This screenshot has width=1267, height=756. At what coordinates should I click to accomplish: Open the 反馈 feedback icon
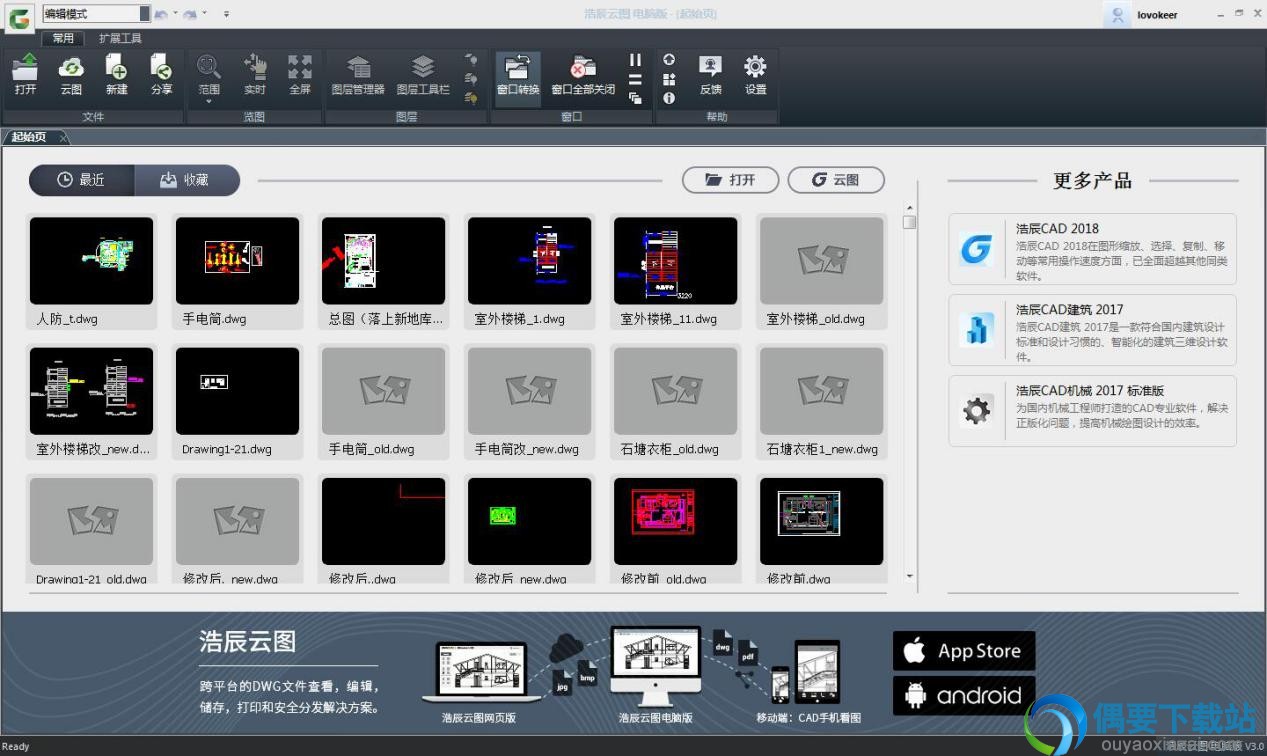coord(710,76)
